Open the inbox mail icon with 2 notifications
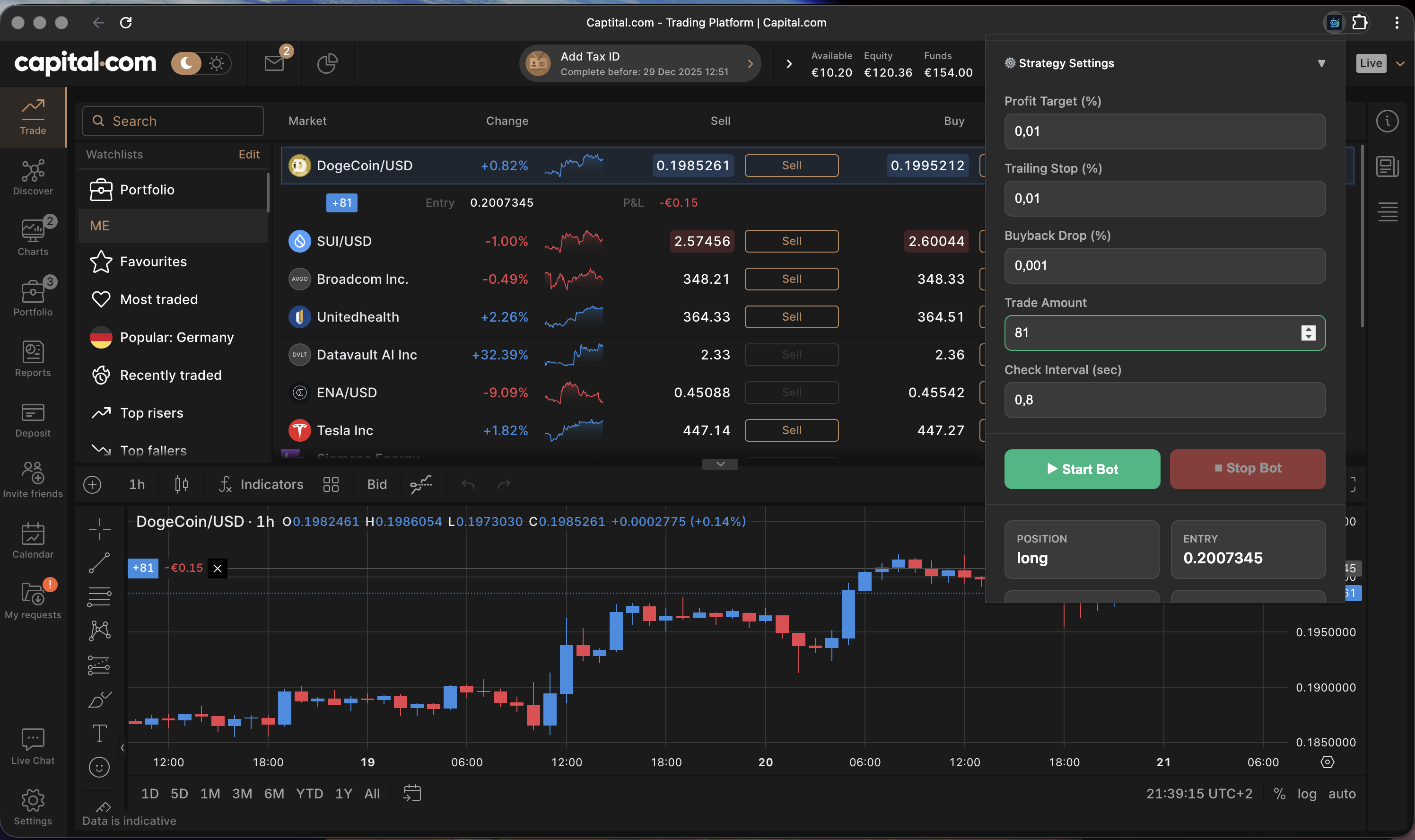This screenshot has height=840, width=1415. 274,63
